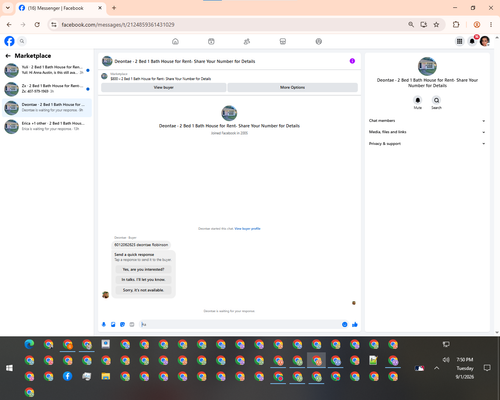500x400 pixels.
Task: Attach a file using the image icon
Action: pyautogui.click(x=113, y=324)
